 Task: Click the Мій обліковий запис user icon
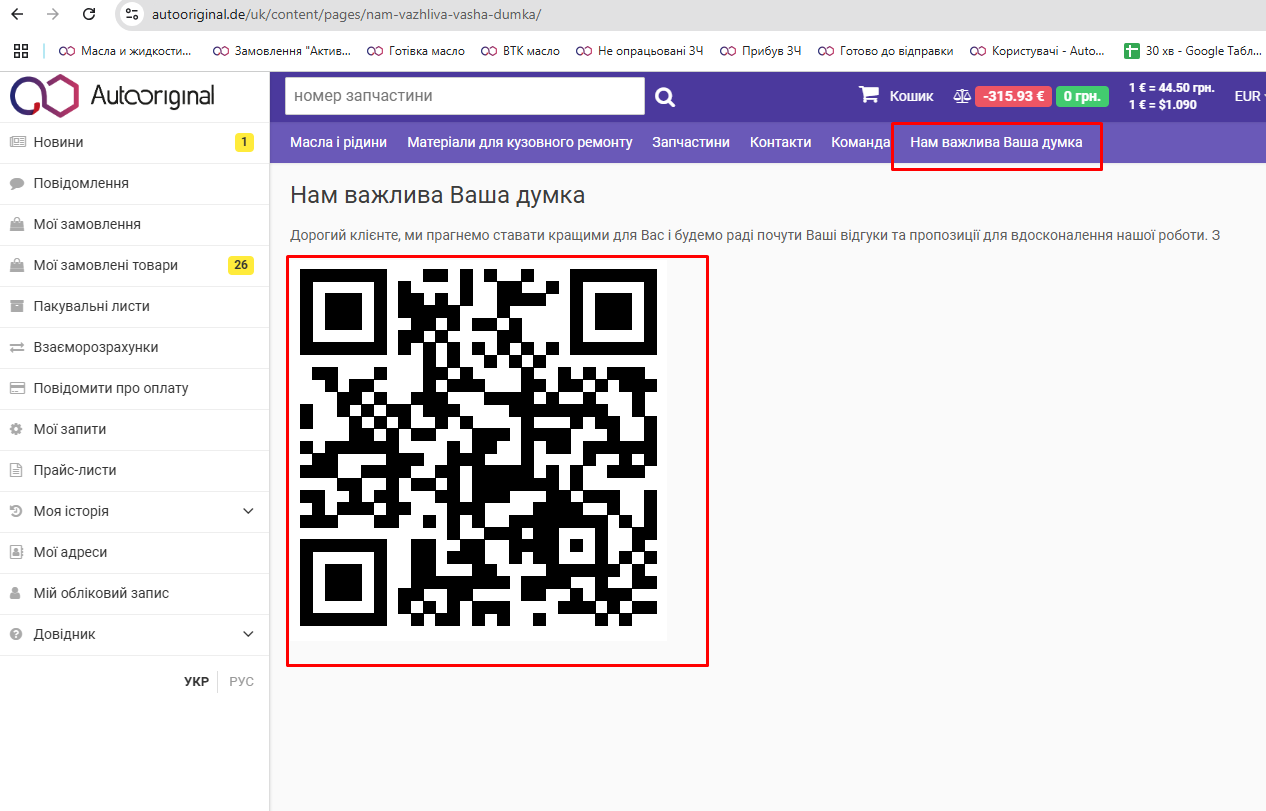[17, 593]
